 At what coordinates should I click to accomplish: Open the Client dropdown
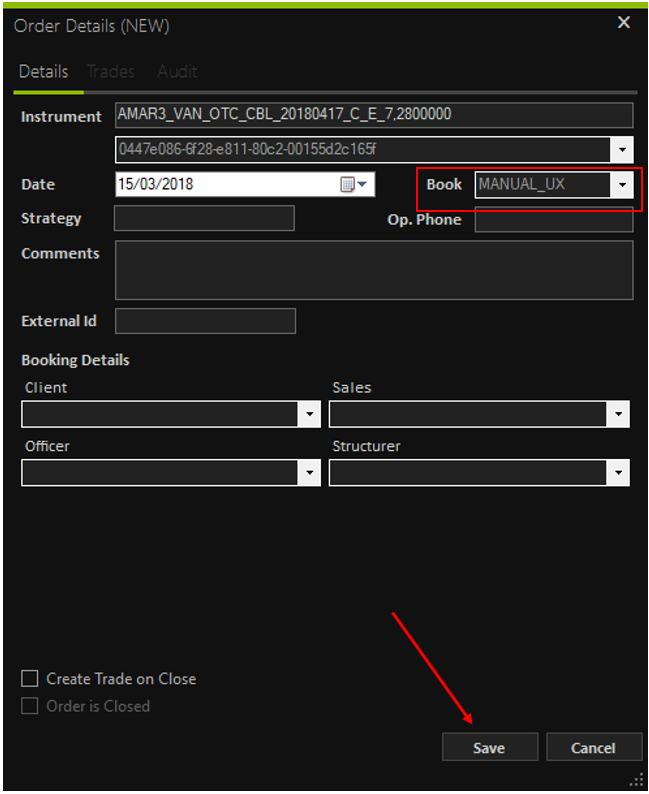click(x=309, y=414)
